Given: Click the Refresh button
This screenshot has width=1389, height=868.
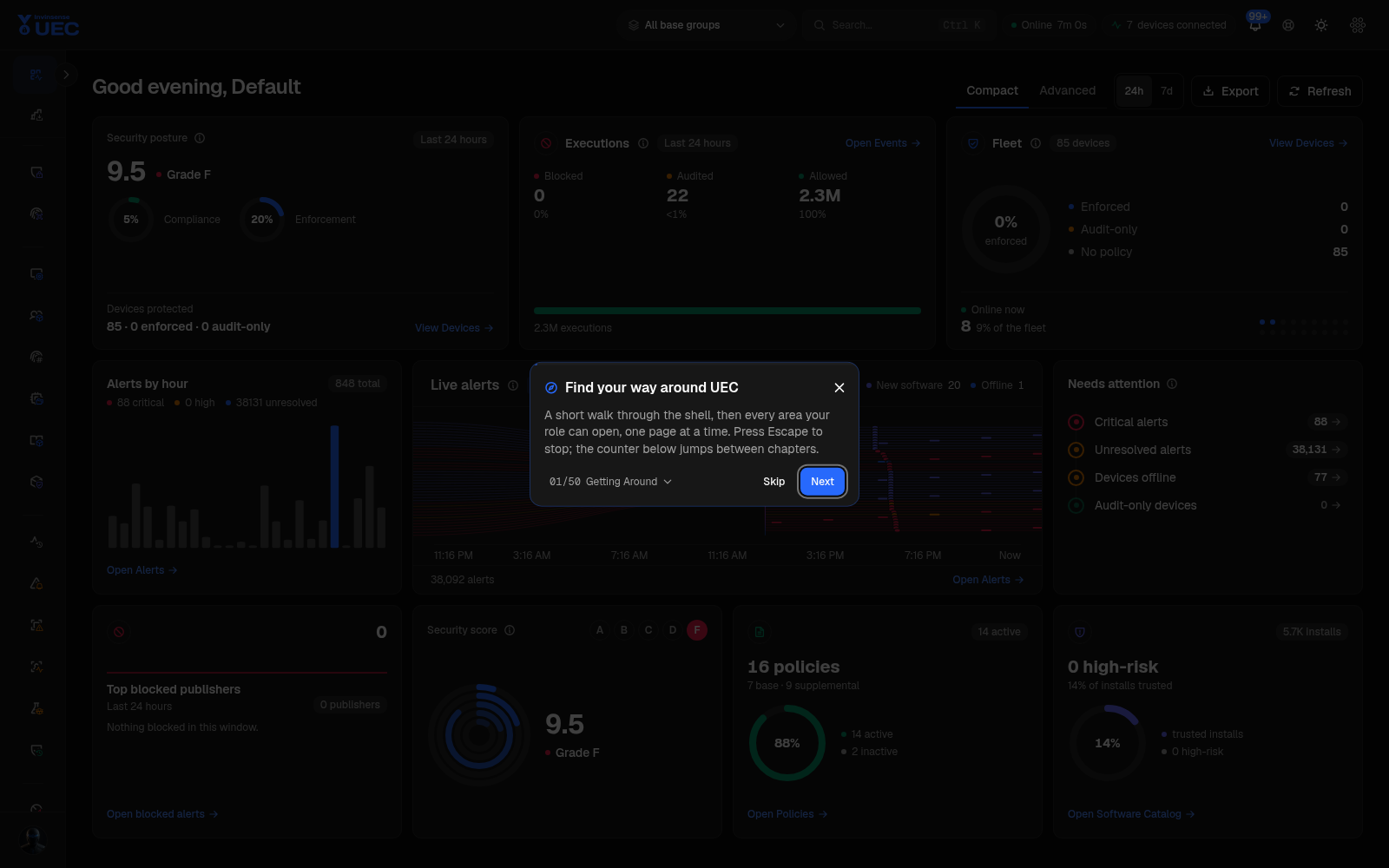Looking at the screenshot, I should tap(1320, 91).
